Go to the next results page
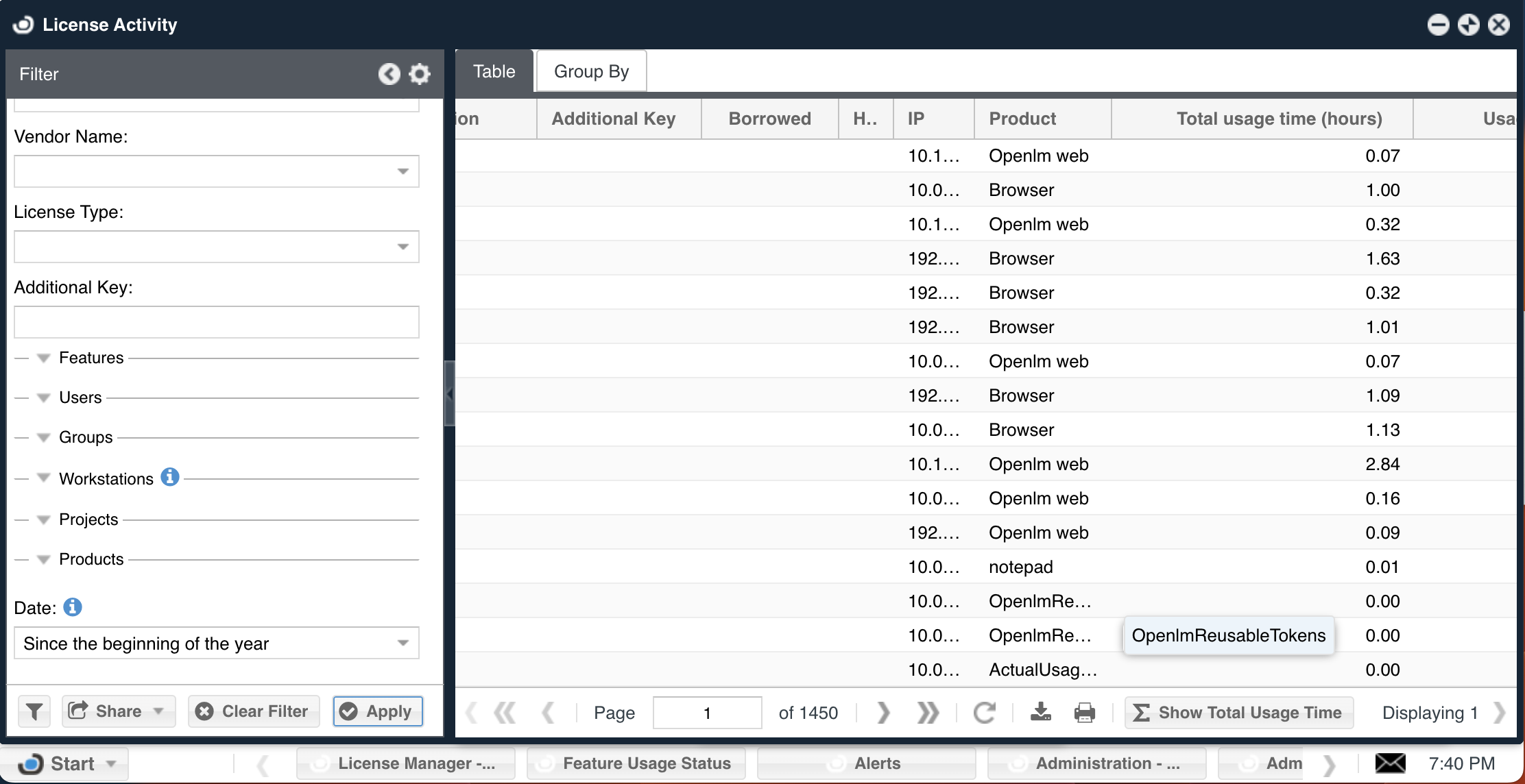Screen dimensions: 1525x784 coord(883,713)
